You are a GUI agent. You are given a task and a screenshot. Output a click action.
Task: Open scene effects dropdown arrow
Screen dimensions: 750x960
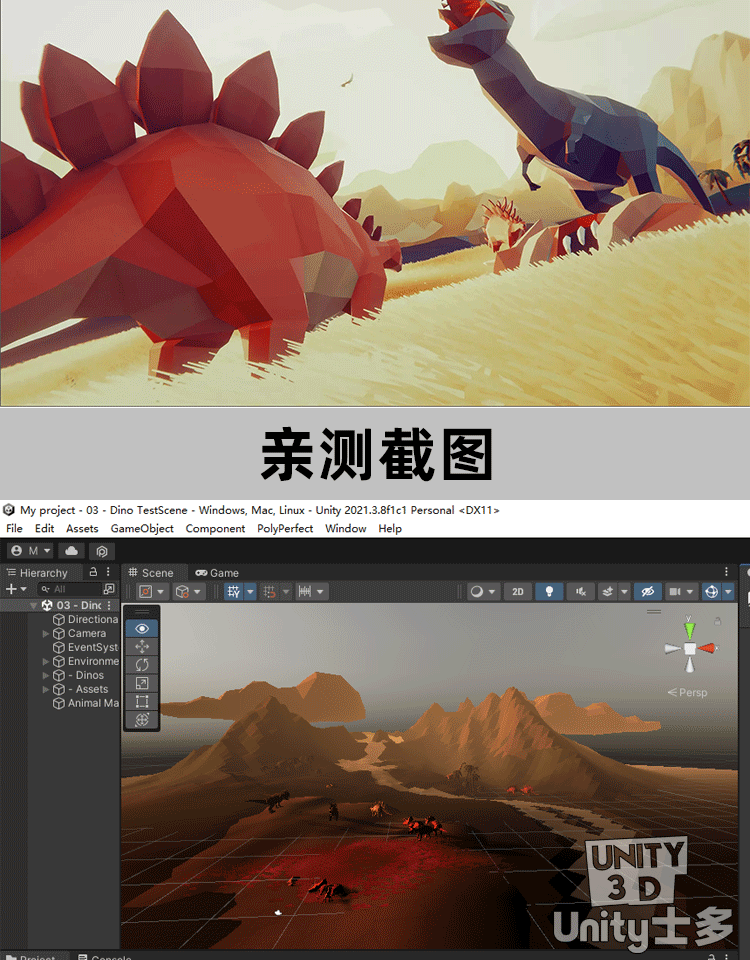[624, 591]
